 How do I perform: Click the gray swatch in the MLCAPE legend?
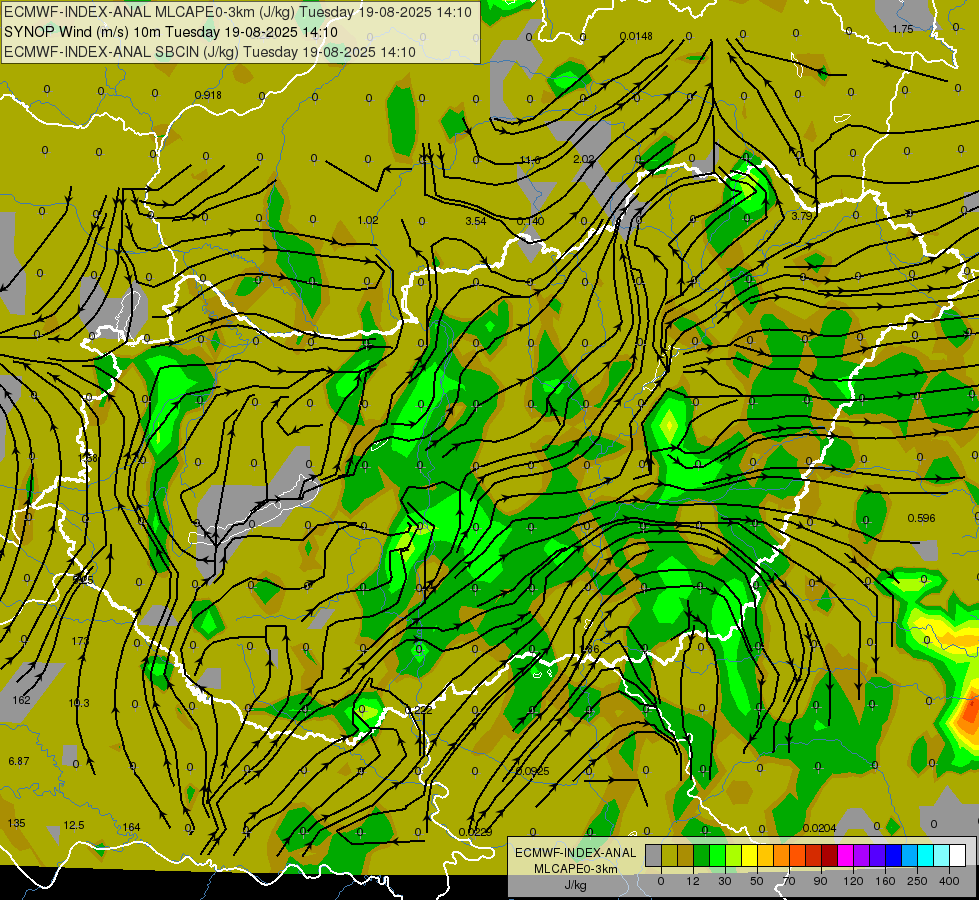(x=653, y=855)
